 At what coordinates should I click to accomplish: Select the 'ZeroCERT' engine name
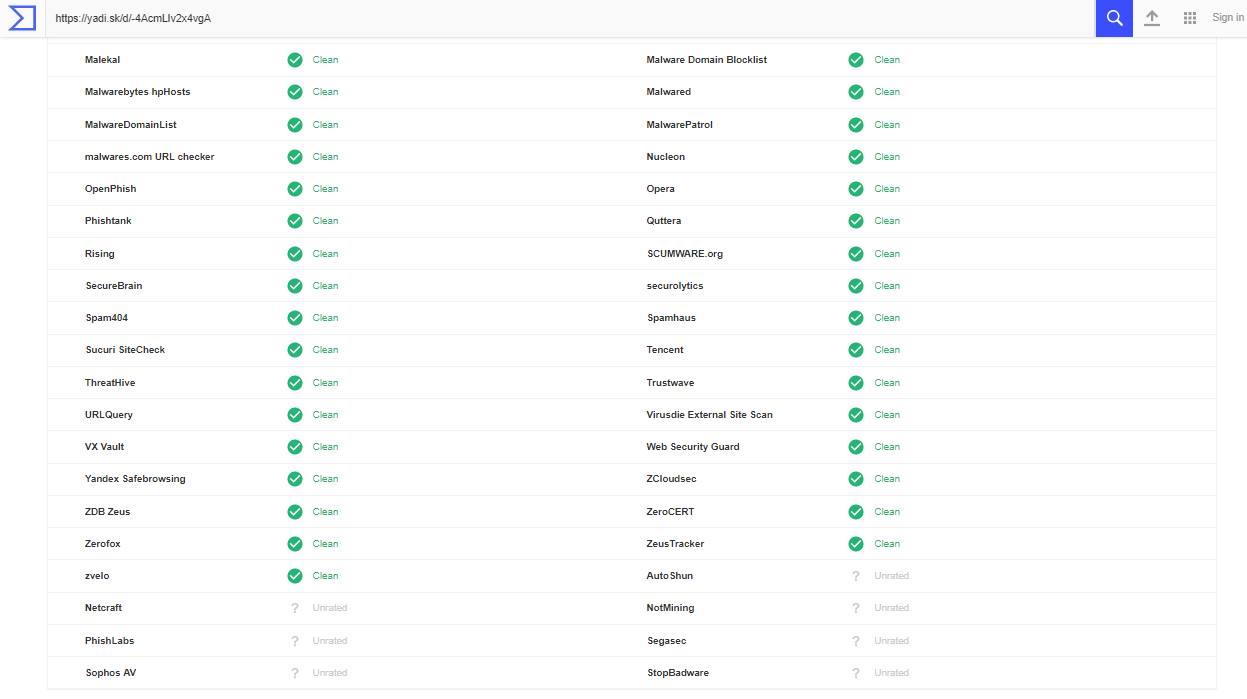671,512
